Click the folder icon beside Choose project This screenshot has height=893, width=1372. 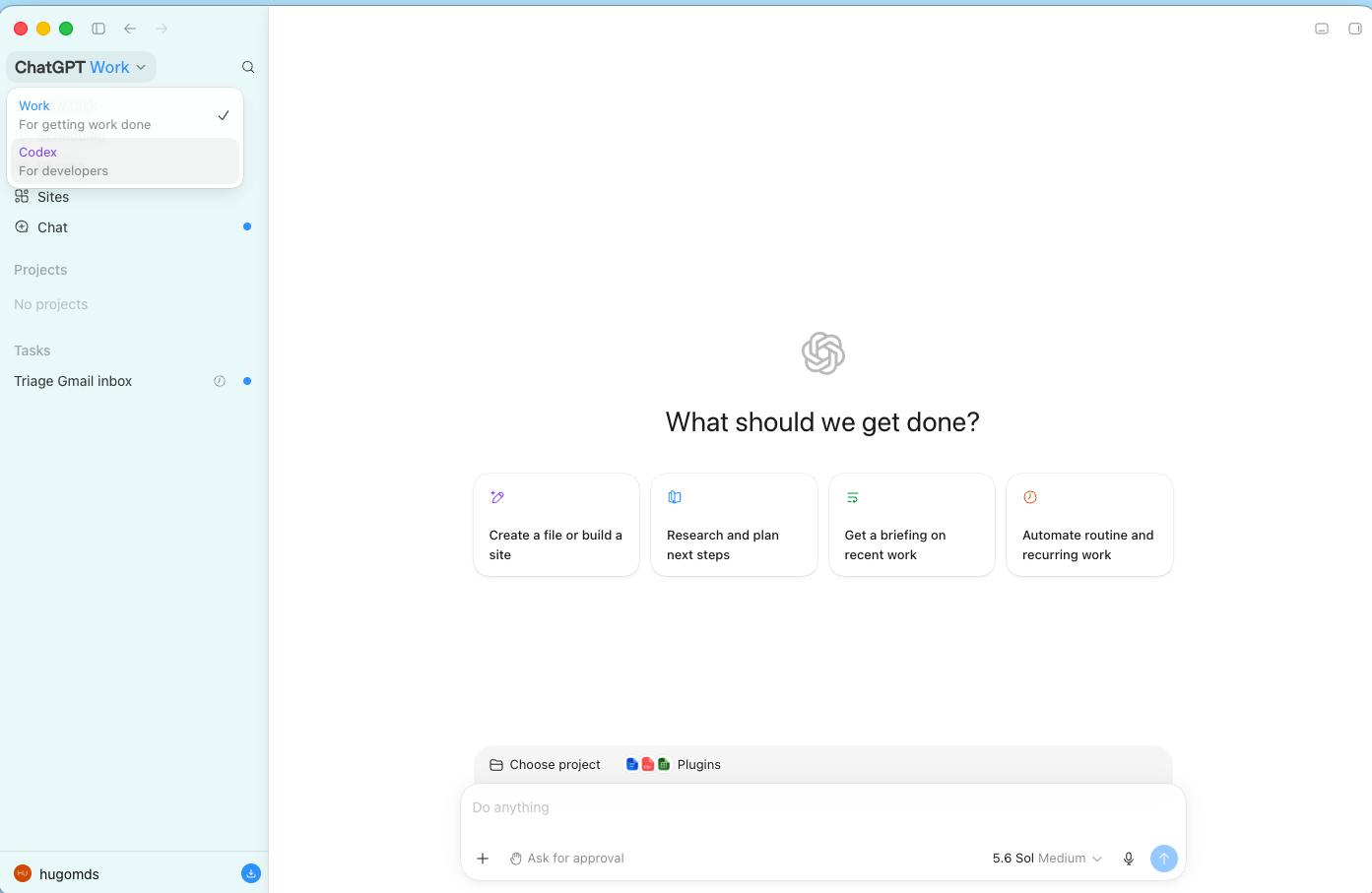[496, 765]
